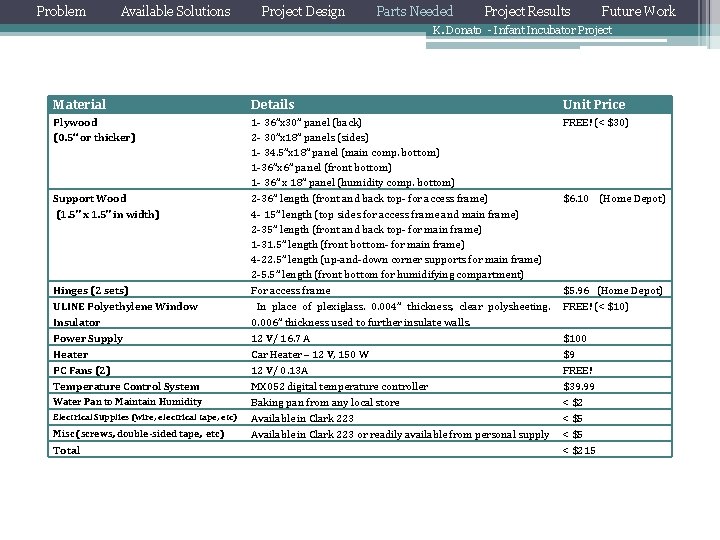Select the Total row label
This screenshot has height=540, width=720.
point(67,450)
